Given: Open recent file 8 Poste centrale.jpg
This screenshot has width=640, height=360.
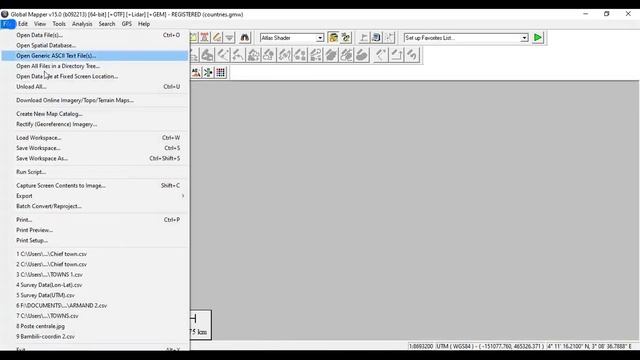Looking at the screenshot, I should 95,326.
